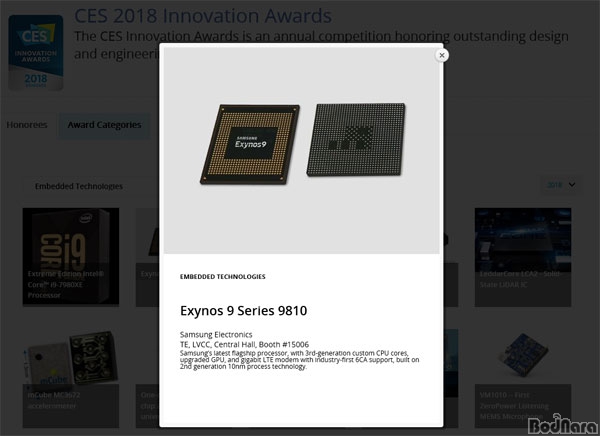Open the Award Categories tab
600x436 pixels.
(x=104, y=125)
